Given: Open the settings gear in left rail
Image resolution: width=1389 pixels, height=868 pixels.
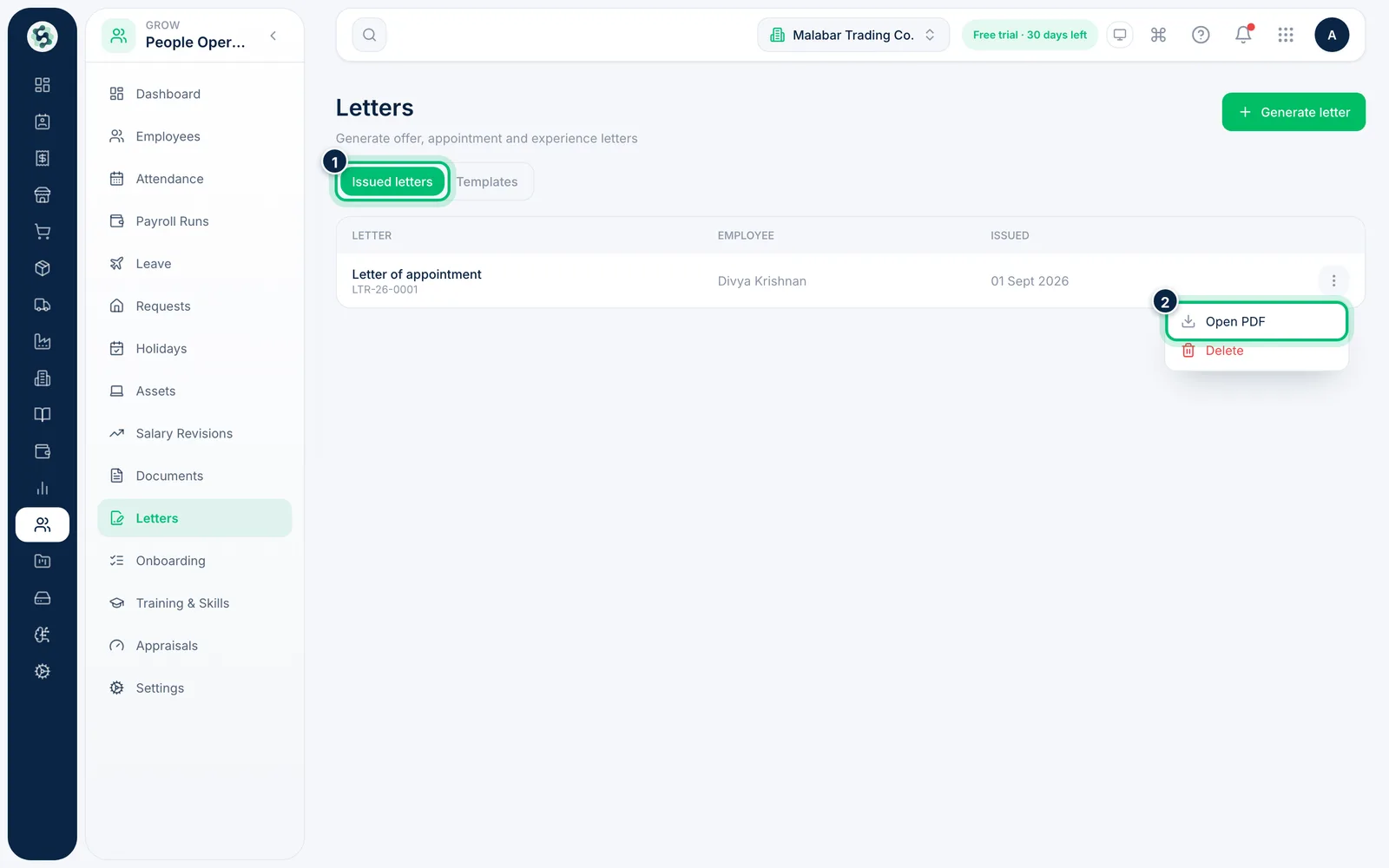Looking at the screenshot, I should click(x=42, y=671).
